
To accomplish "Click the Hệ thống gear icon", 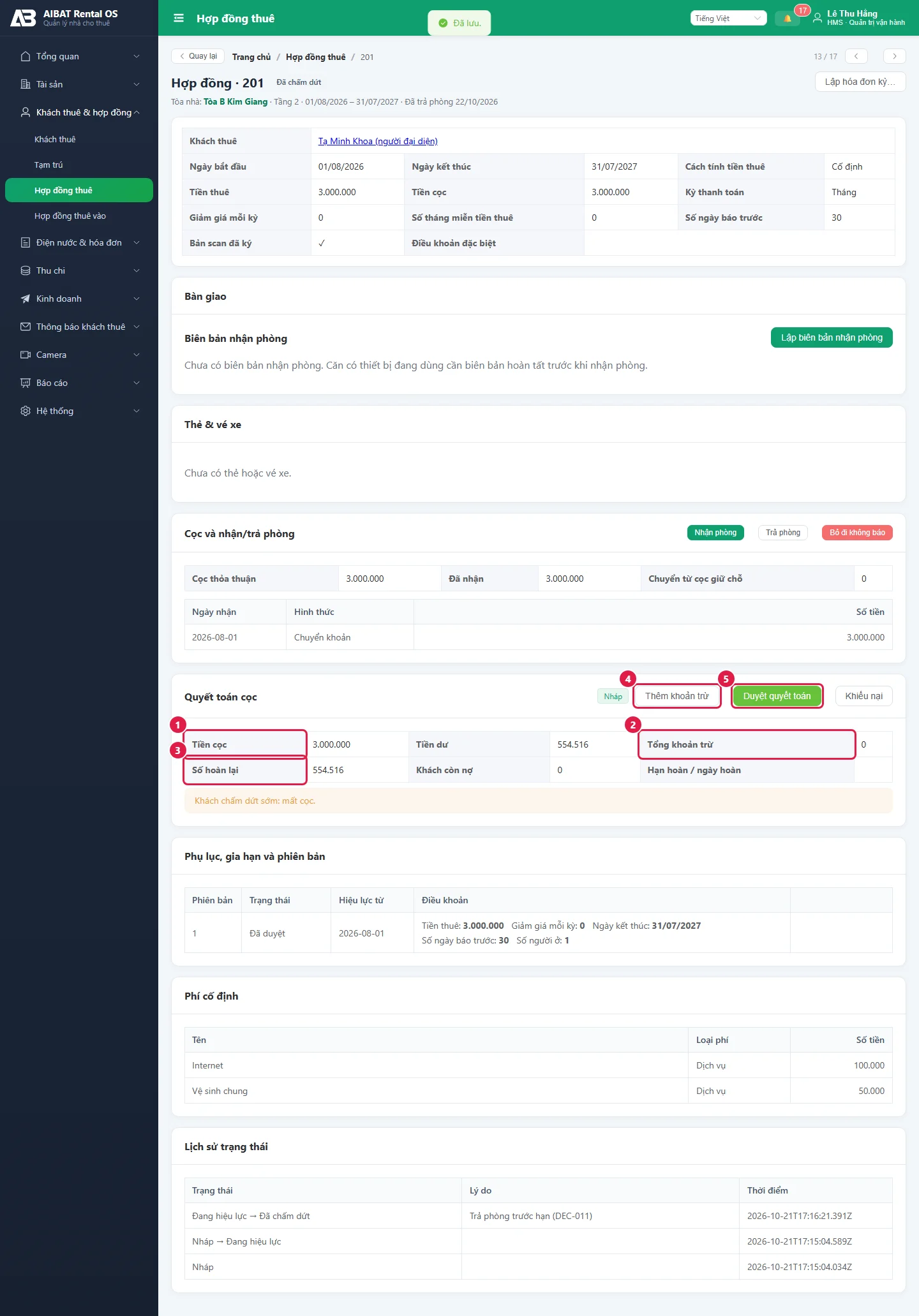I will click(26, 411).
